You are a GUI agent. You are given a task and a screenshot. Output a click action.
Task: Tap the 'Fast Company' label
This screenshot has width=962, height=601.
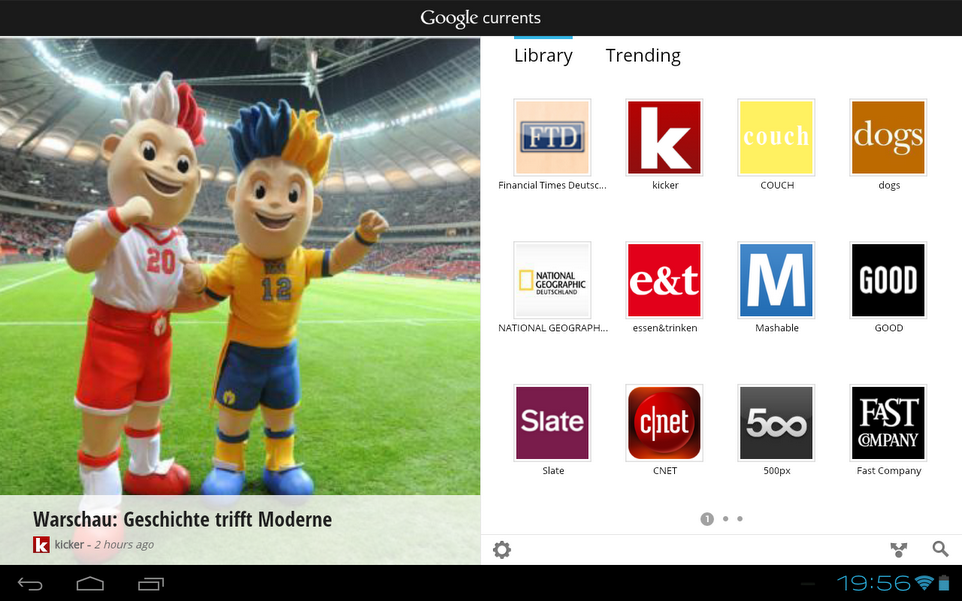click(889, 471)
